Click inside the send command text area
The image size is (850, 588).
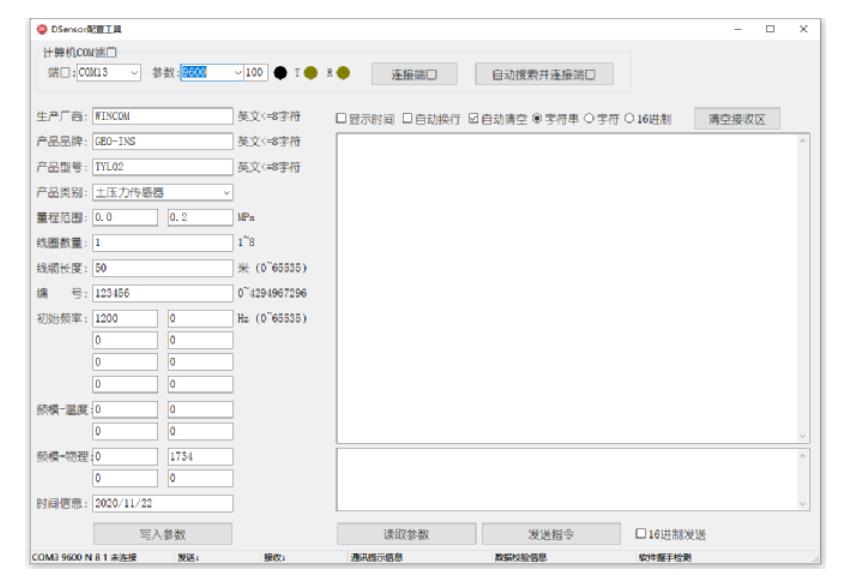(x=566, y=480)
